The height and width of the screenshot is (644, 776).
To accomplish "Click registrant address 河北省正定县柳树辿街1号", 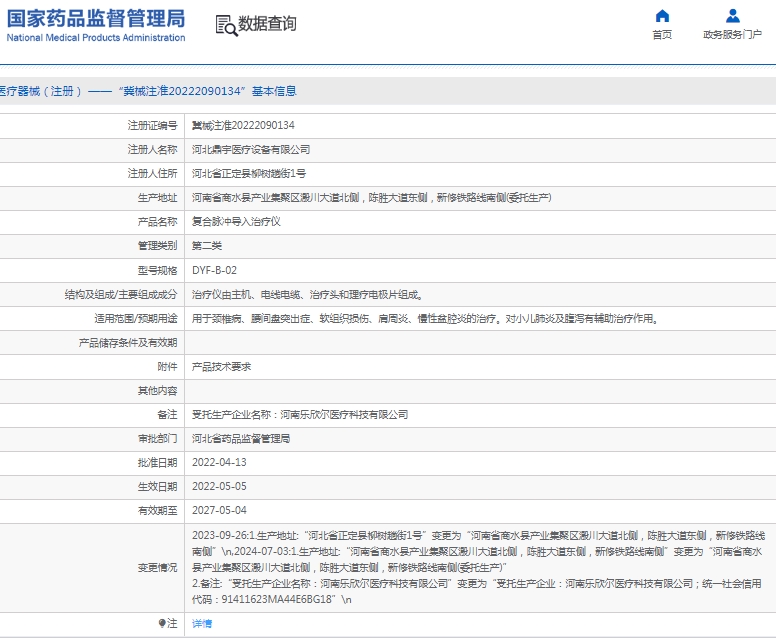I will tap(249, 174).
